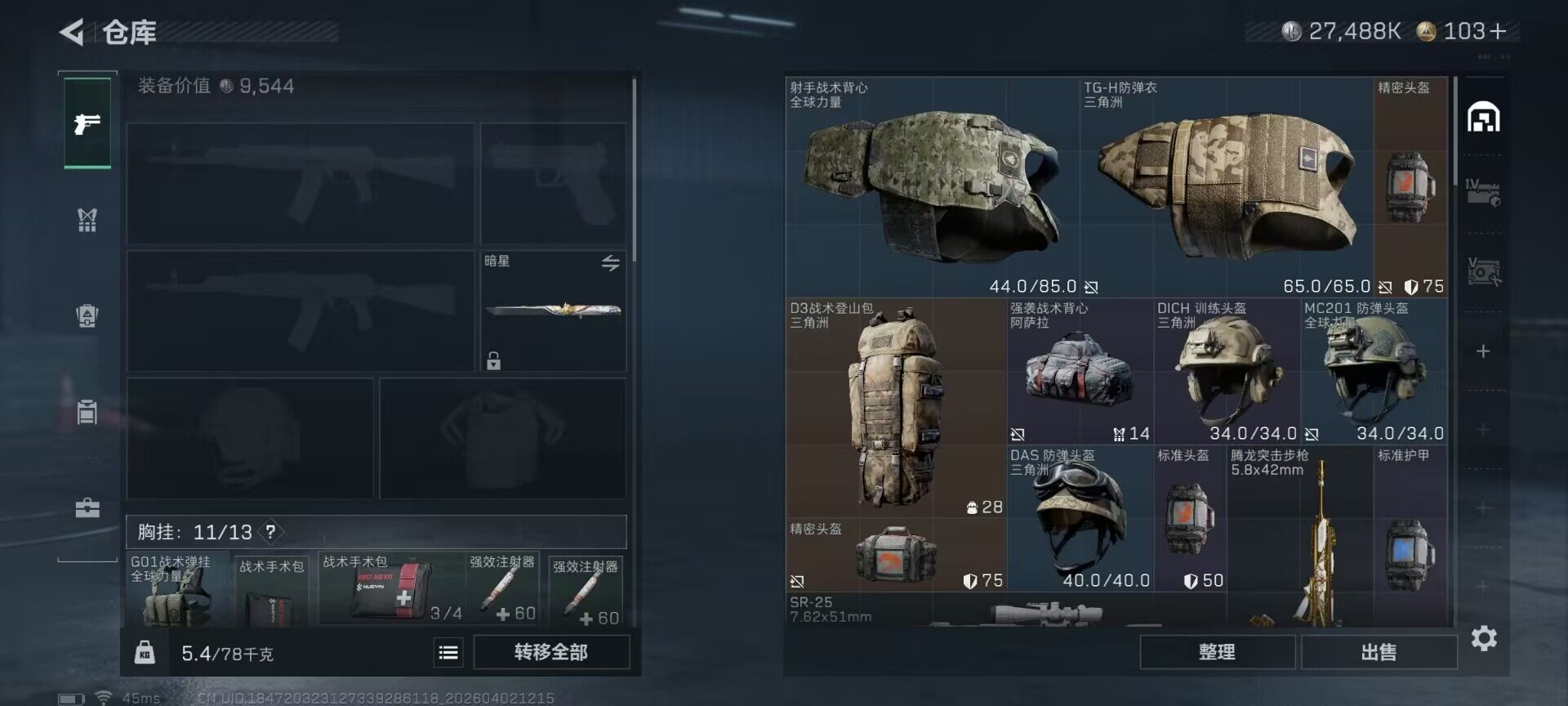Toggle the list view icon beside 转移全部
The image size is (1568, 706).
[448, 652]
